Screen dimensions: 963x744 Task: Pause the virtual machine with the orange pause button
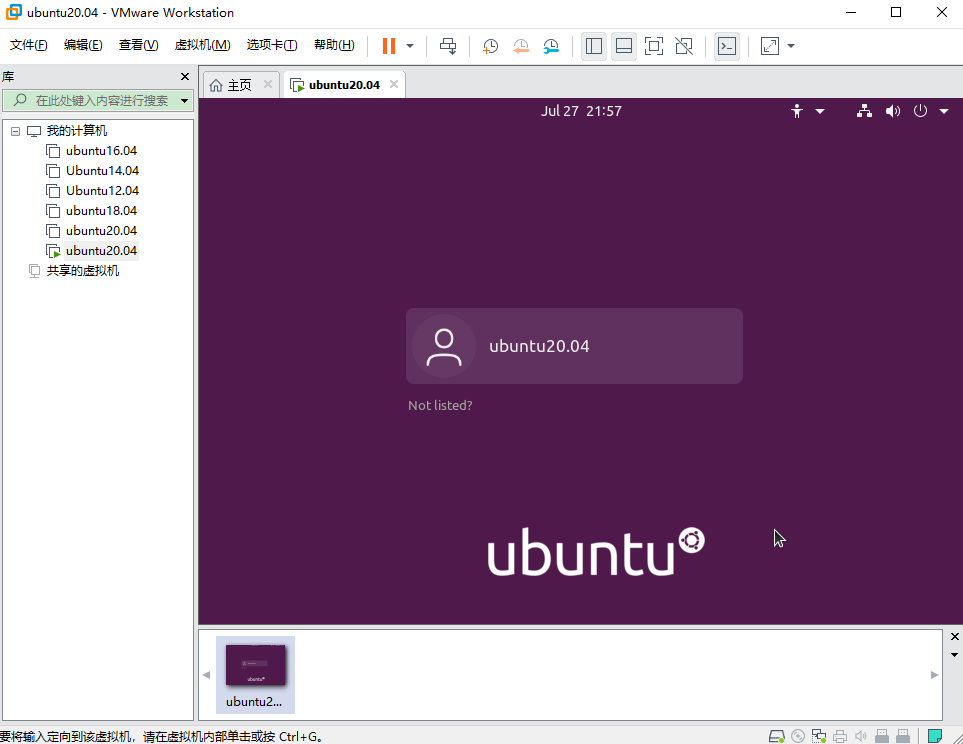click(x=389, y=46)
